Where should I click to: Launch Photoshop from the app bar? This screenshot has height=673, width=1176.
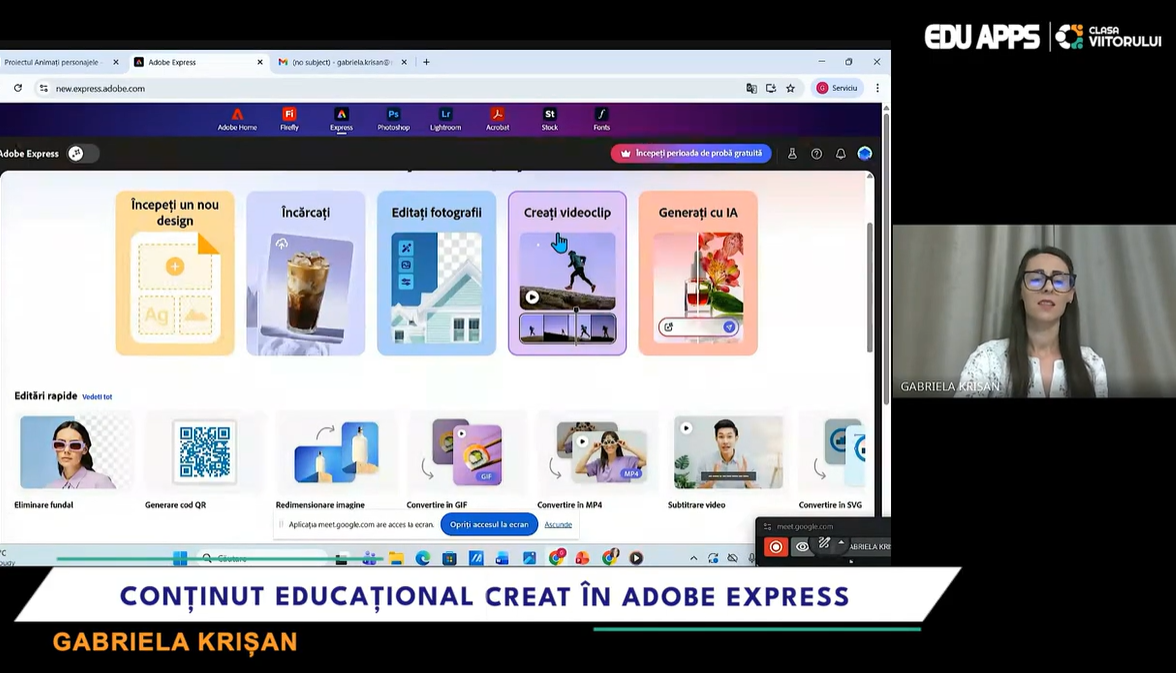click(393, 119)
